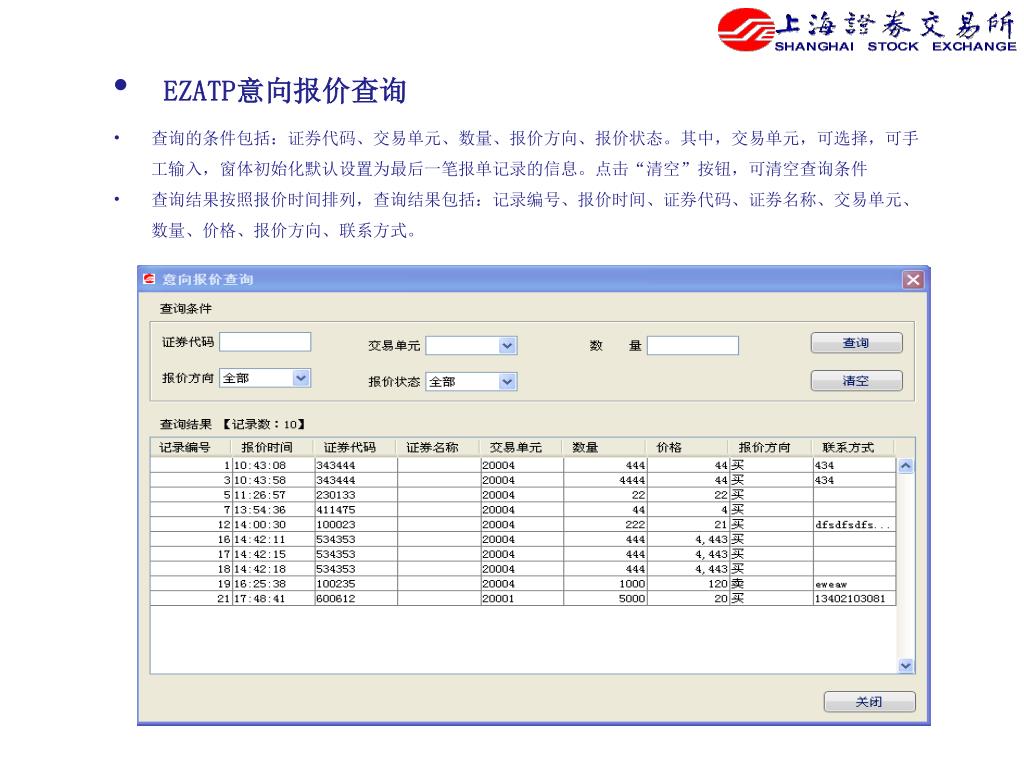Click the quantity cell 5000
The width and height of the screenshot is (1024, 768).
(605, 599)
